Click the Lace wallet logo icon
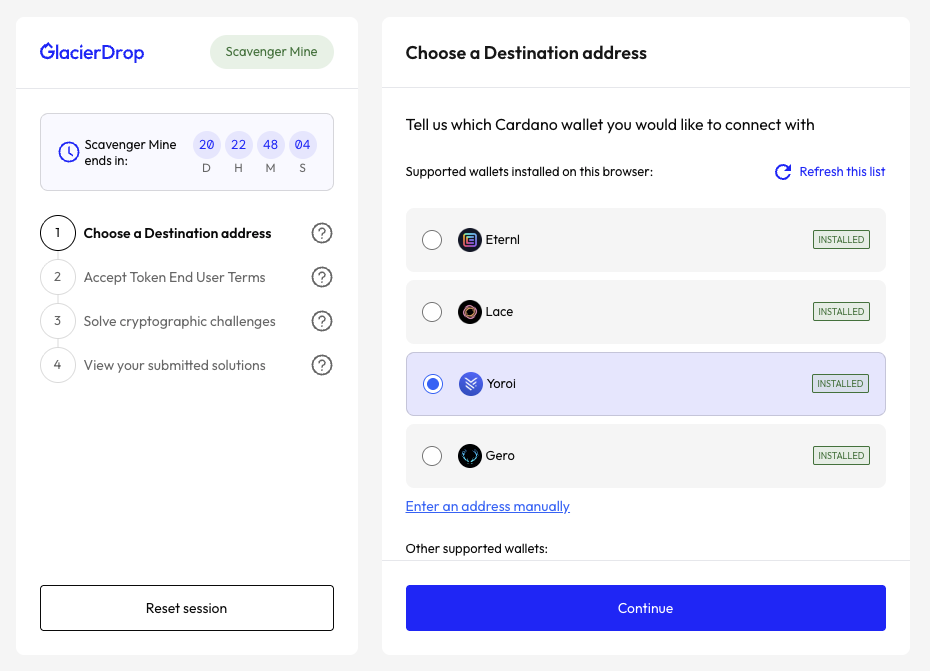 click(x=470, y=312)
